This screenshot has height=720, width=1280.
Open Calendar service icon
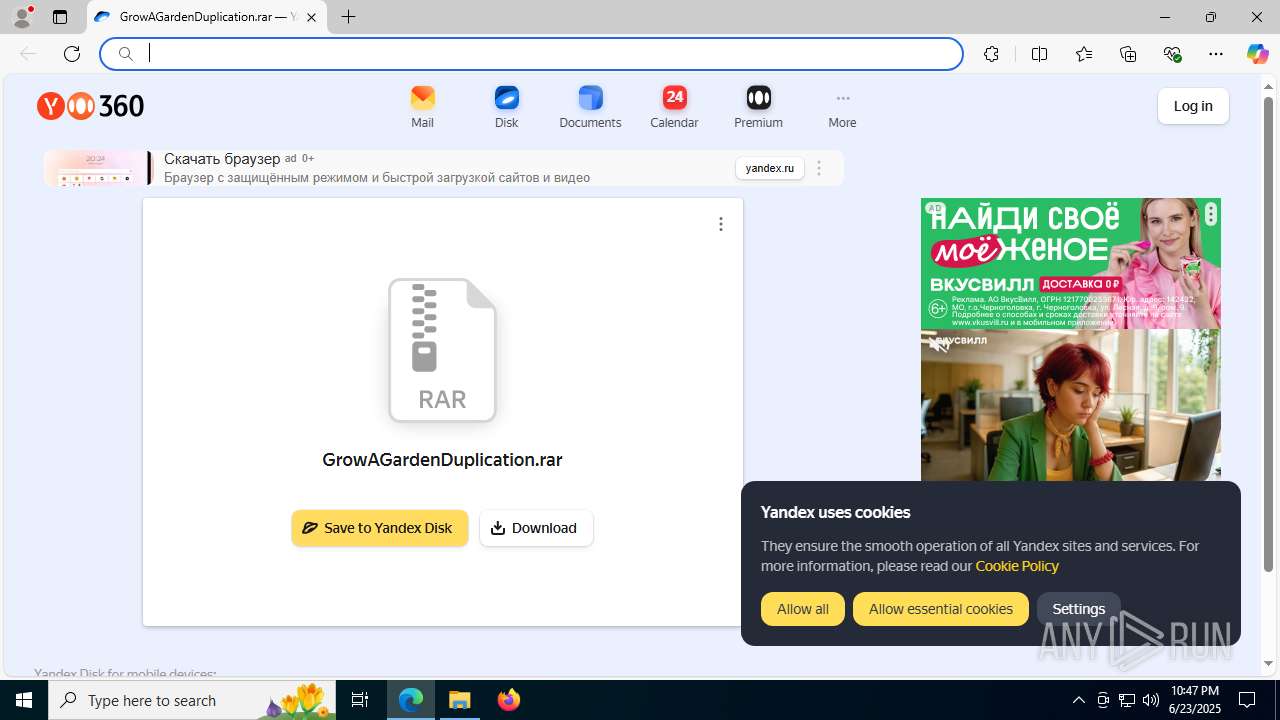[x=674, y=98]
